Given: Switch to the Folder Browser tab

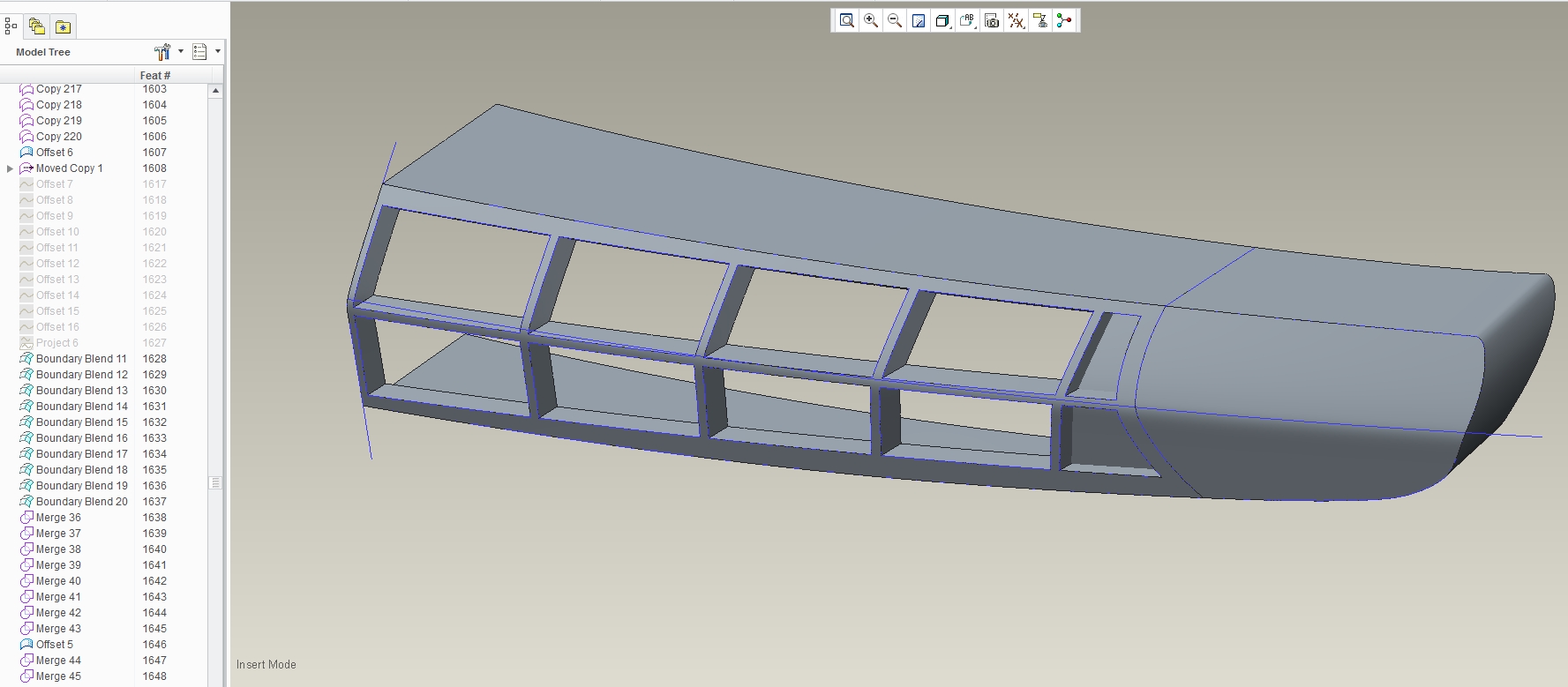Looking at the screenshot, I should pos(36,26).
